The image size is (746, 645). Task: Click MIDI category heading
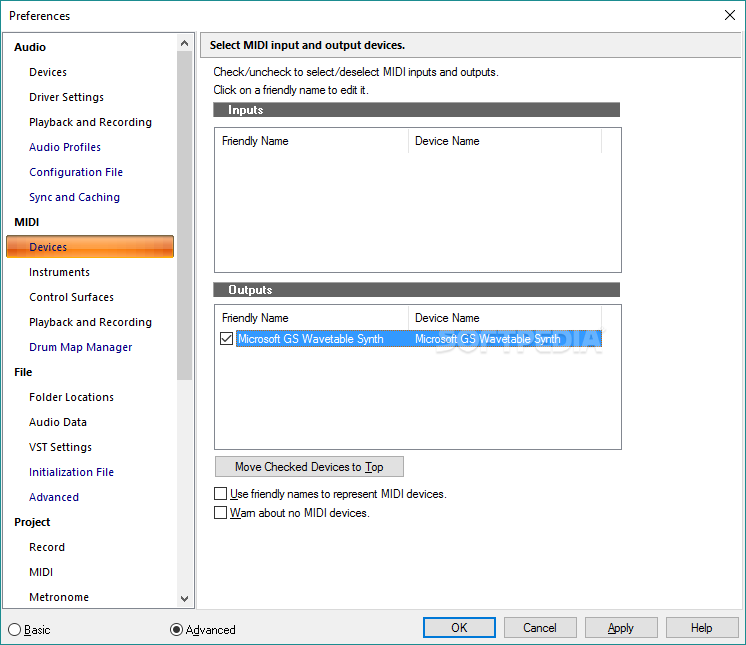(x=27, y=222)
